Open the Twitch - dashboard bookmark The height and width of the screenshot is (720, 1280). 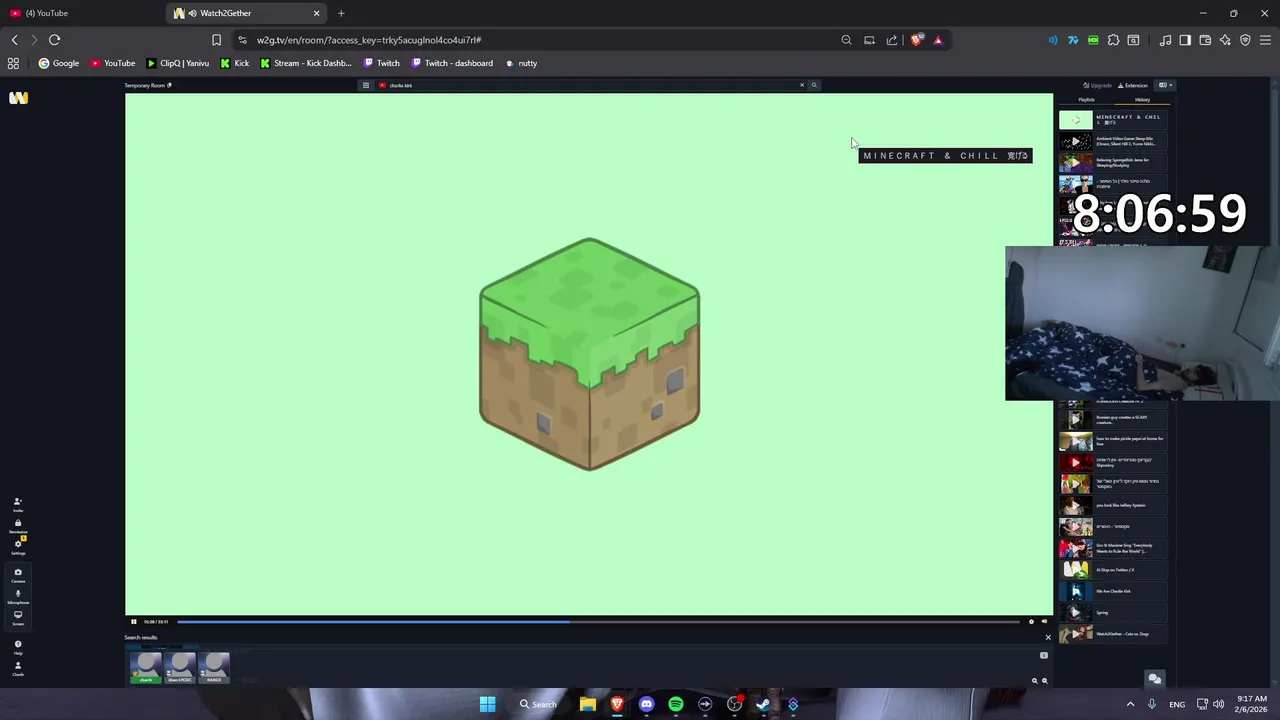click(452, 63)
